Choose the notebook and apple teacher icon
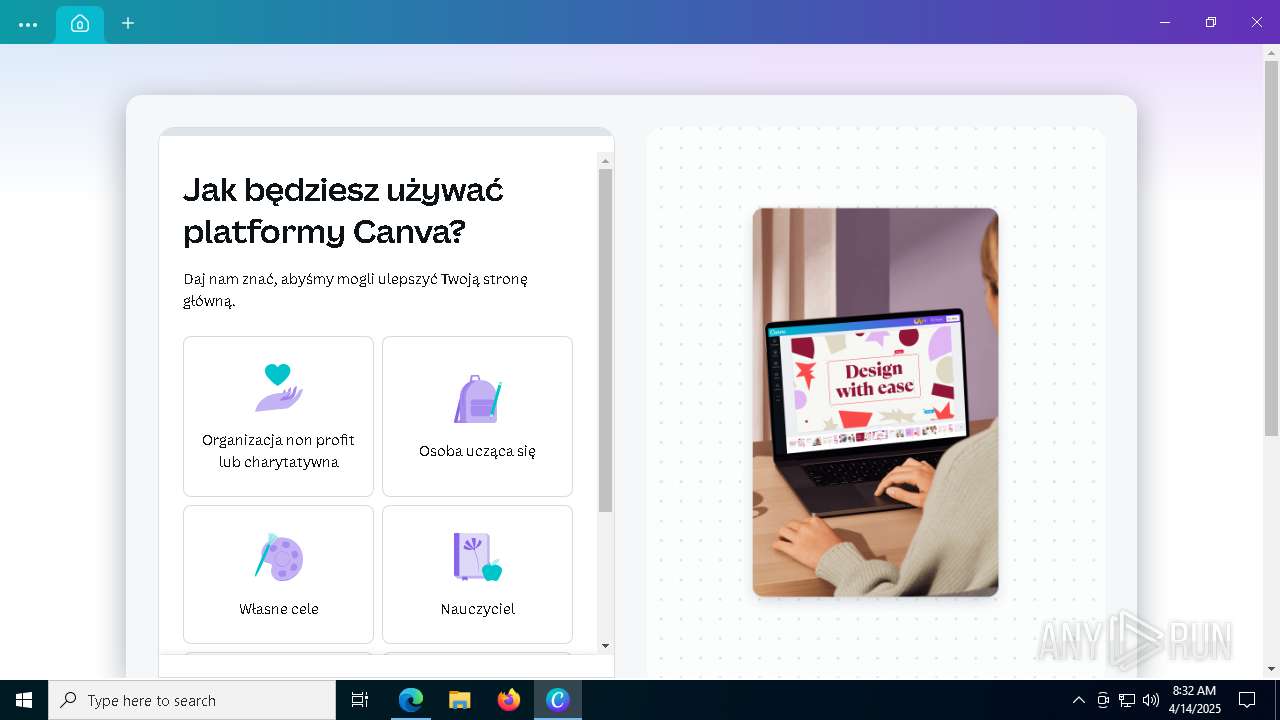This screenshot has width=1280, height=720. (x=477, y=556)
